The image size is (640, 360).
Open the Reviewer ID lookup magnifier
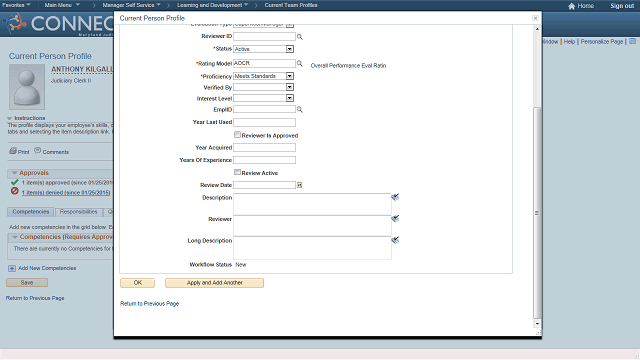pyautogui.click(x=300, y=37)
